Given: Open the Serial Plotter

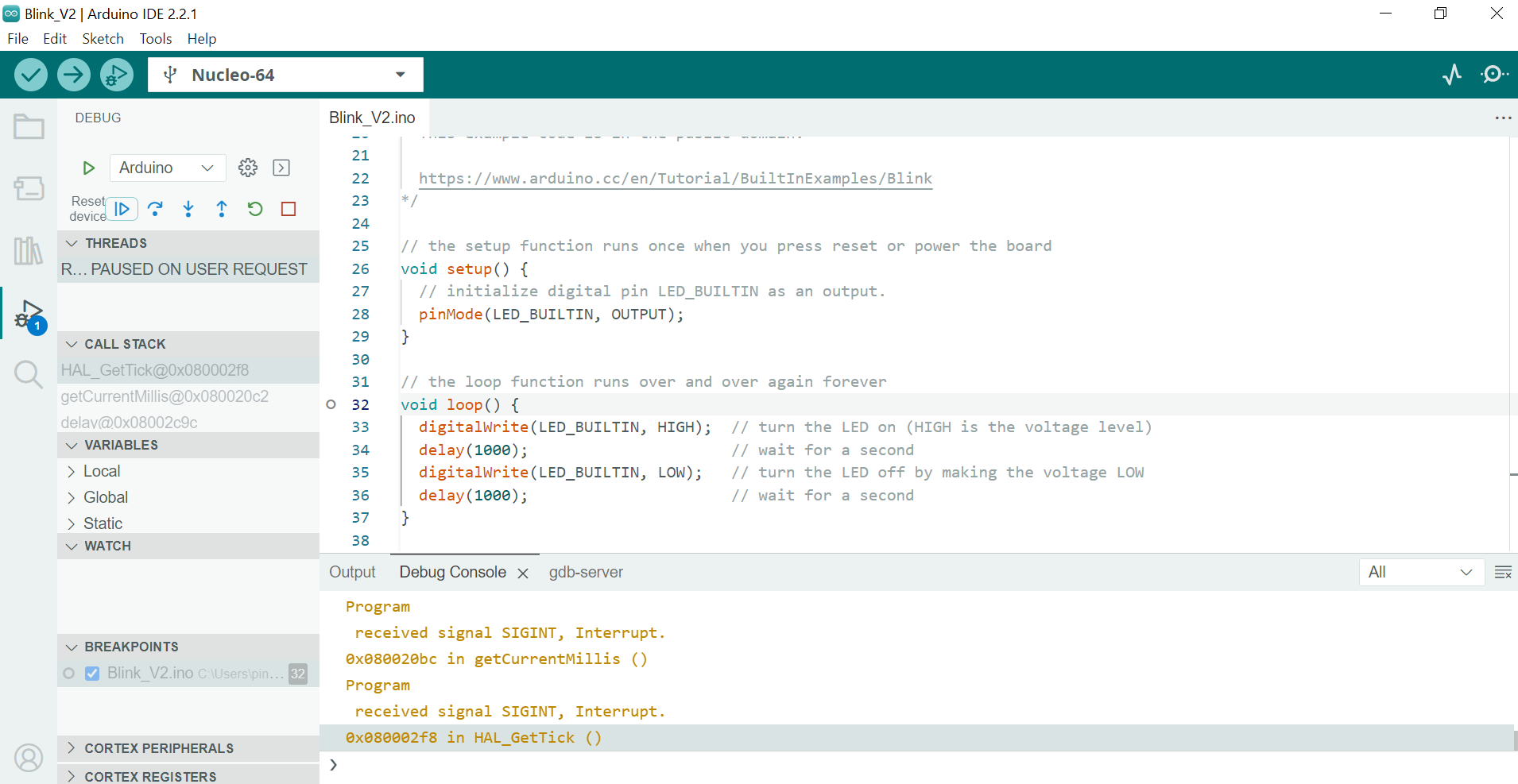Looking at the screenshot, I should (1452, 75).
